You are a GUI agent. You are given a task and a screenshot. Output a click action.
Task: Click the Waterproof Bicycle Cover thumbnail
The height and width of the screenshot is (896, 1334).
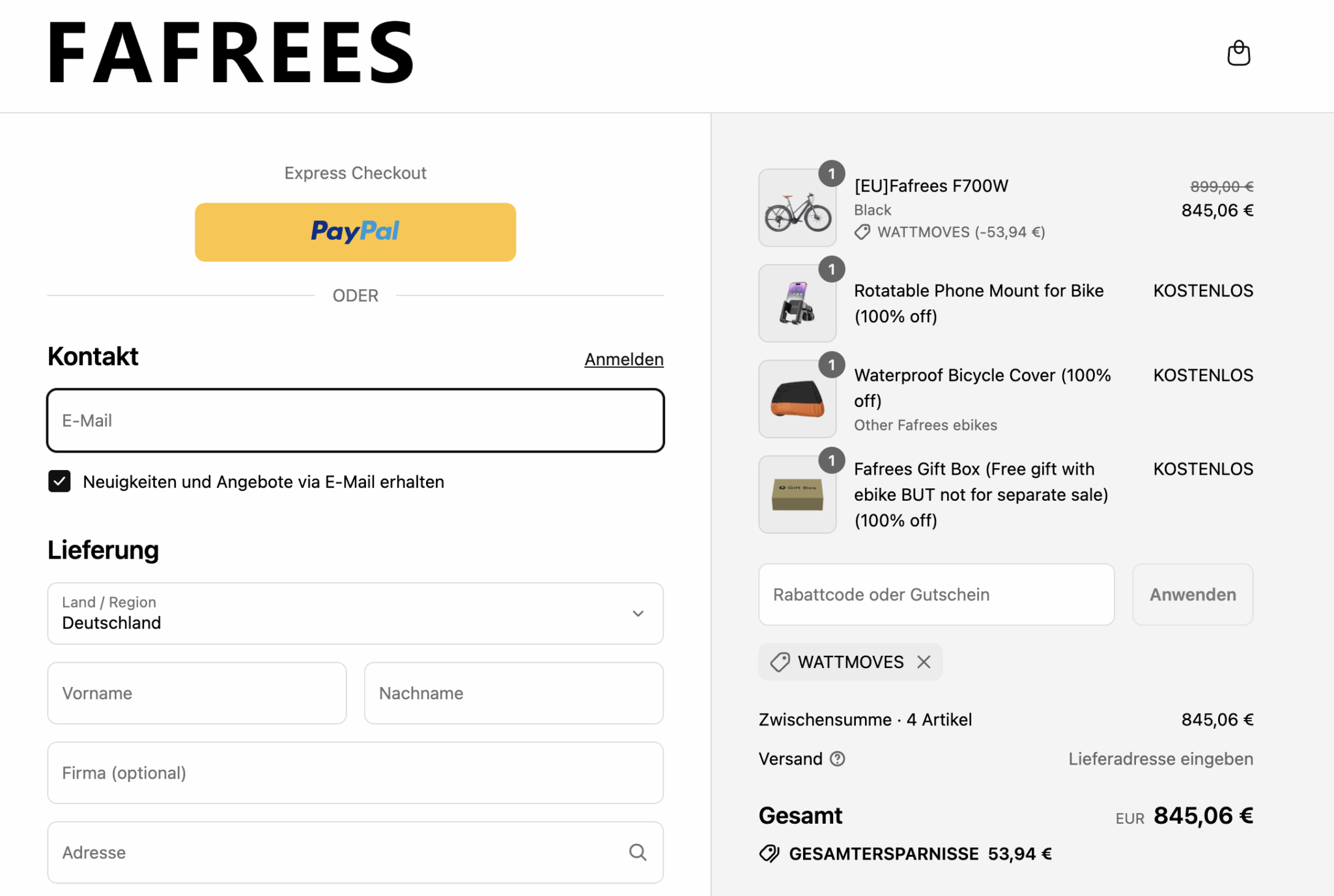point(797,399)
